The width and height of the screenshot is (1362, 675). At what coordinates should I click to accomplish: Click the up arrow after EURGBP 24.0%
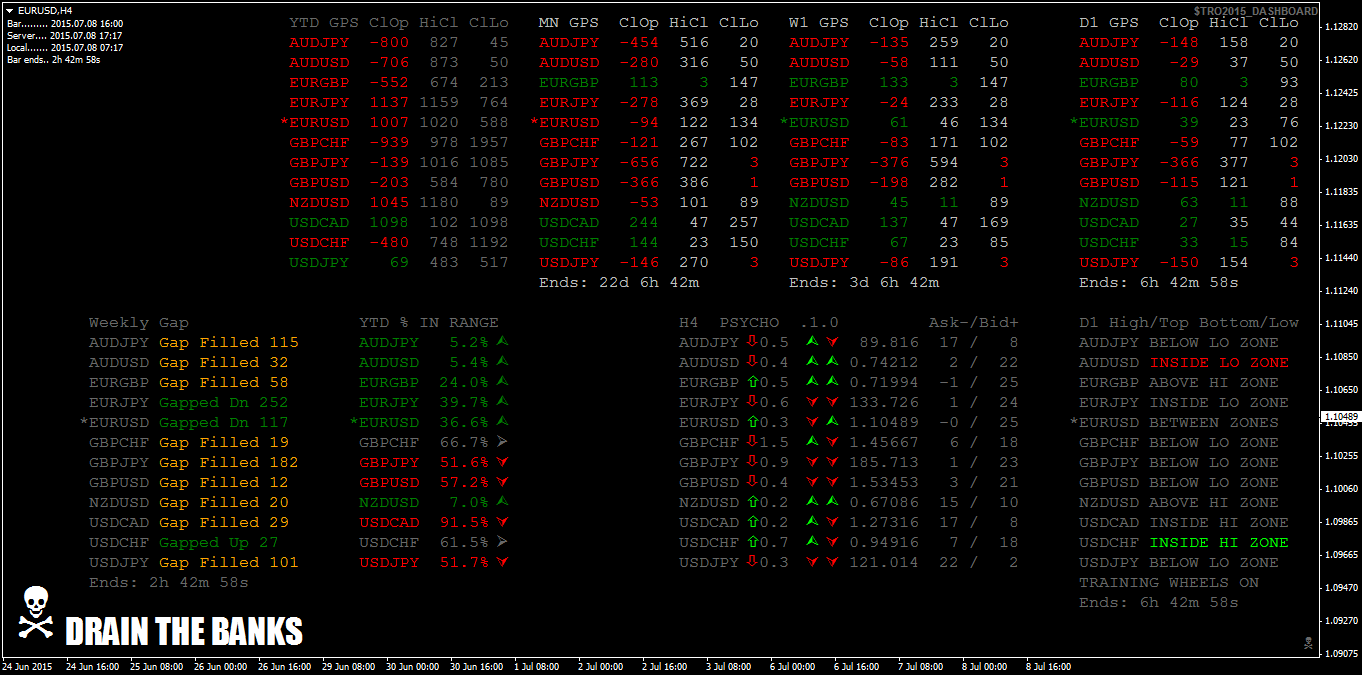(502, 382)
